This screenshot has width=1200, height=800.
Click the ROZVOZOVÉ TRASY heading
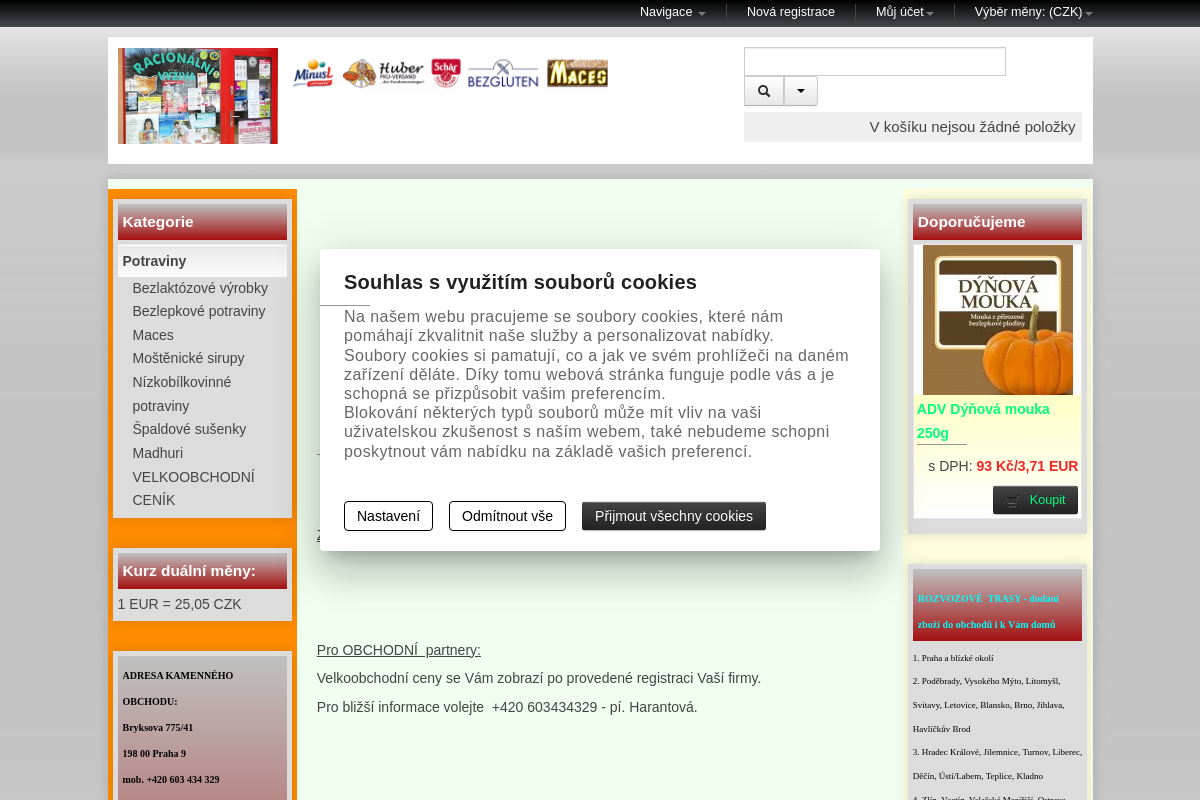[x=988, y=611]
